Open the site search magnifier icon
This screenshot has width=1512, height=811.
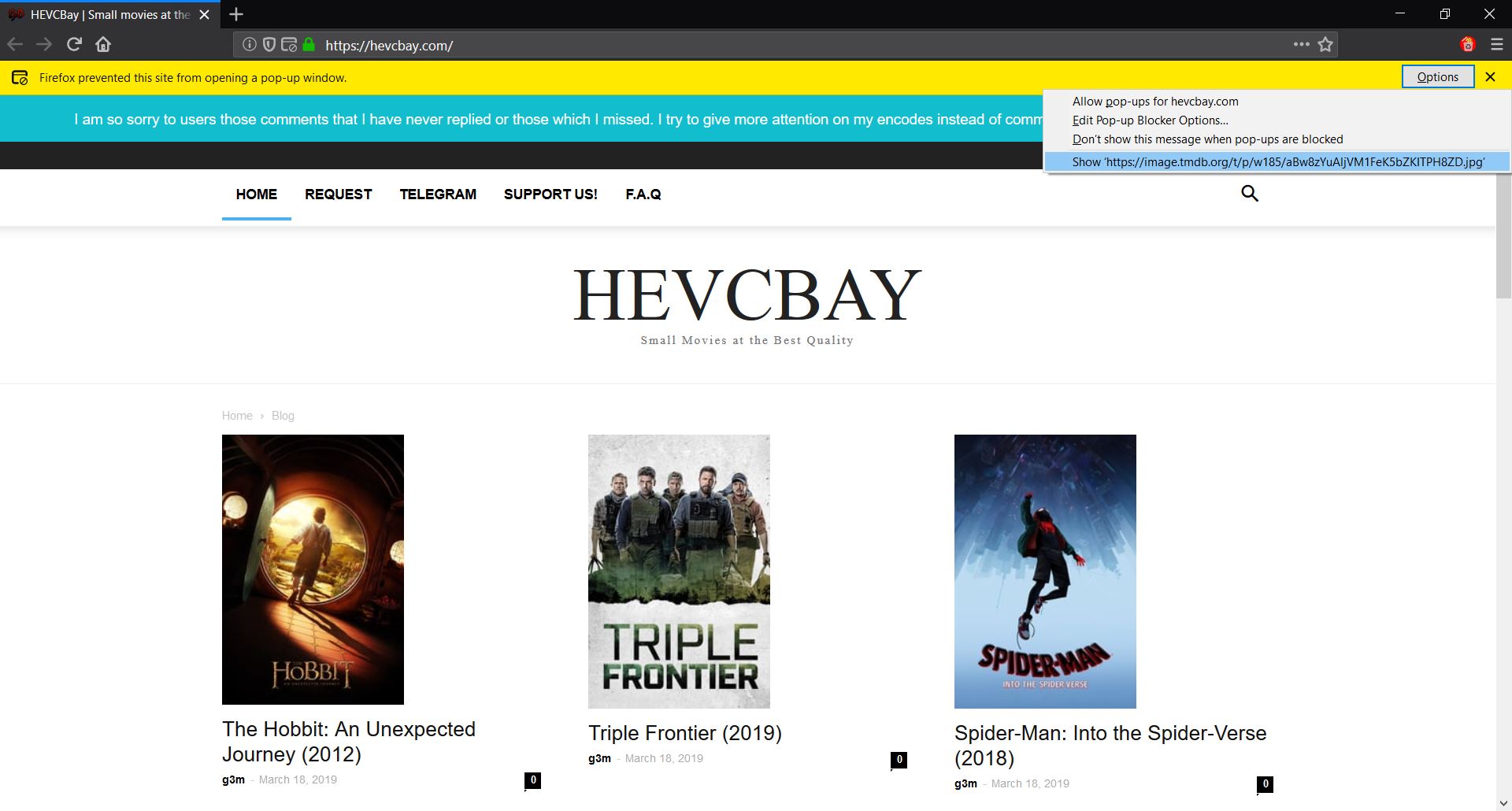pyautogui.click(x=1250, y=194)
